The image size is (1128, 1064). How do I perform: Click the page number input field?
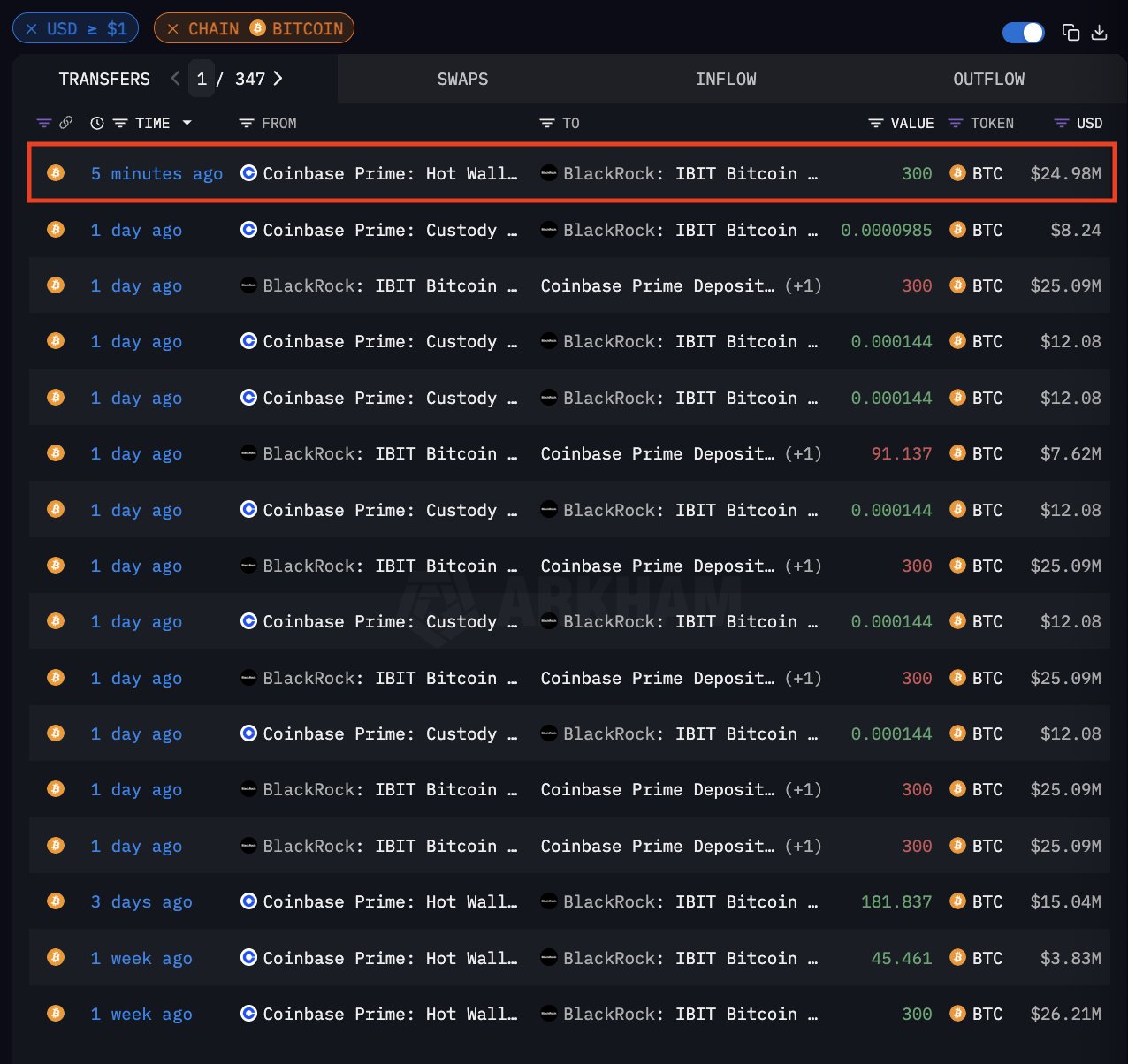[x=202, y=79]
